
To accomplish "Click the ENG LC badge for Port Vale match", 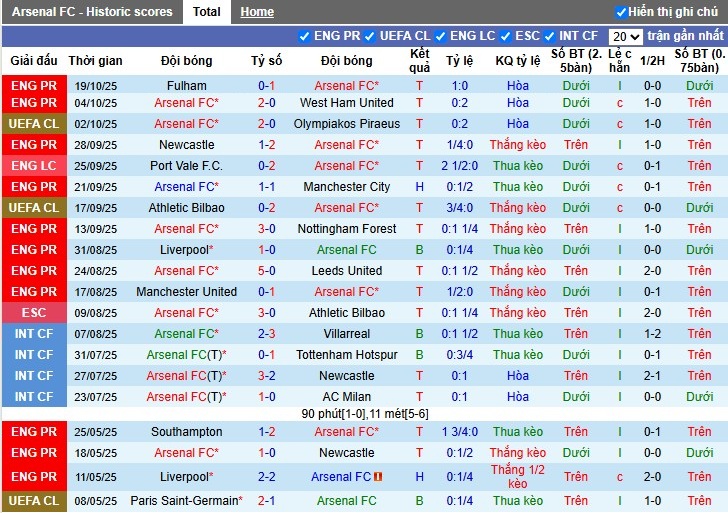I will (34, 166).
